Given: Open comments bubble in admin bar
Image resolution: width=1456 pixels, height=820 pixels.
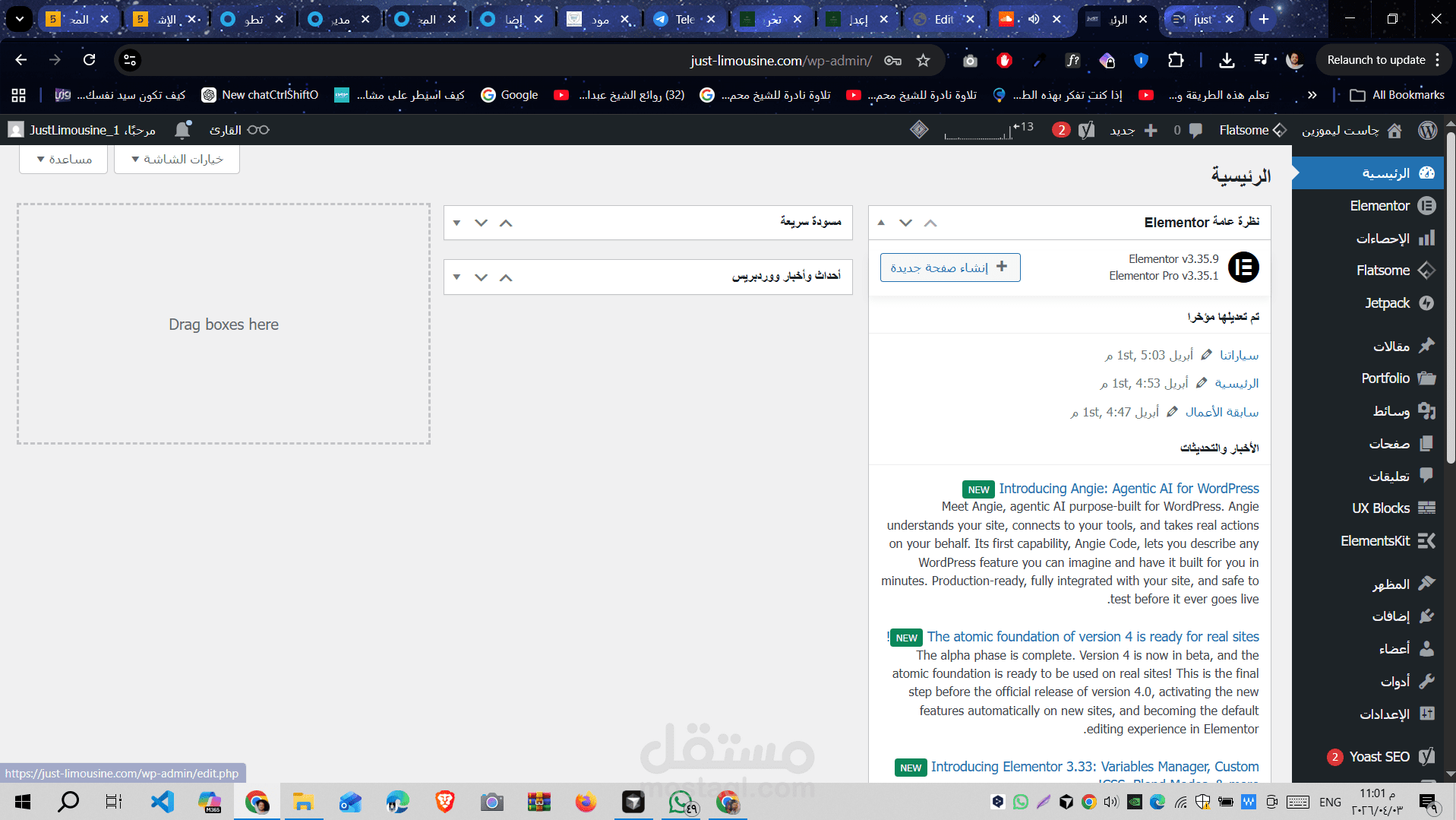Looking at the screenshot, I should pyautogui.click(x=1187, y=130).
